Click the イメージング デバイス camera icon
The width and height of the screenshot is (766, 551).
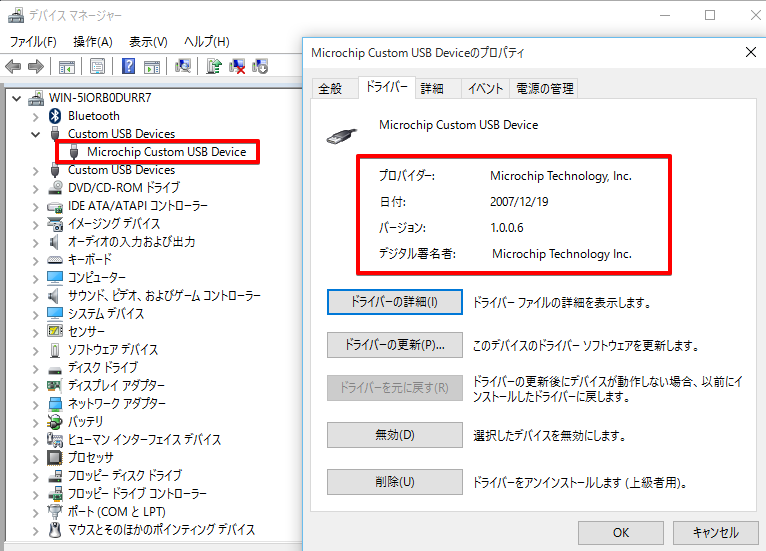click(55, 224)
